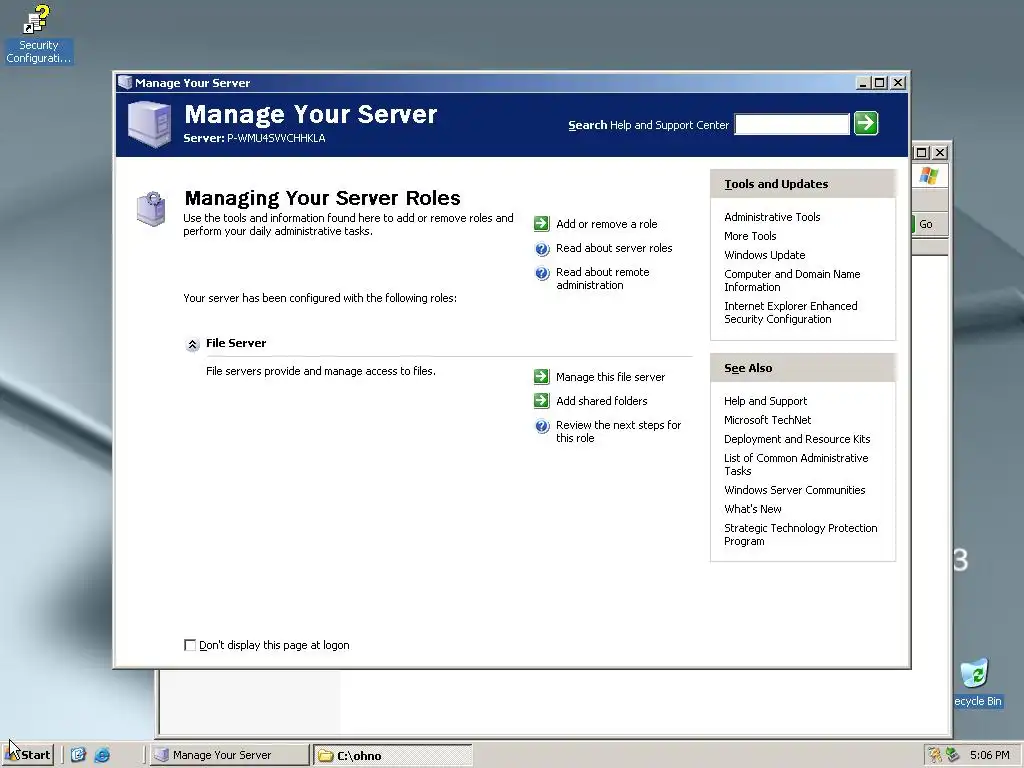The image size is (1024, 768).
Task: Open Strategic Technology Protection Program link
Action: [x=800, y=534]
